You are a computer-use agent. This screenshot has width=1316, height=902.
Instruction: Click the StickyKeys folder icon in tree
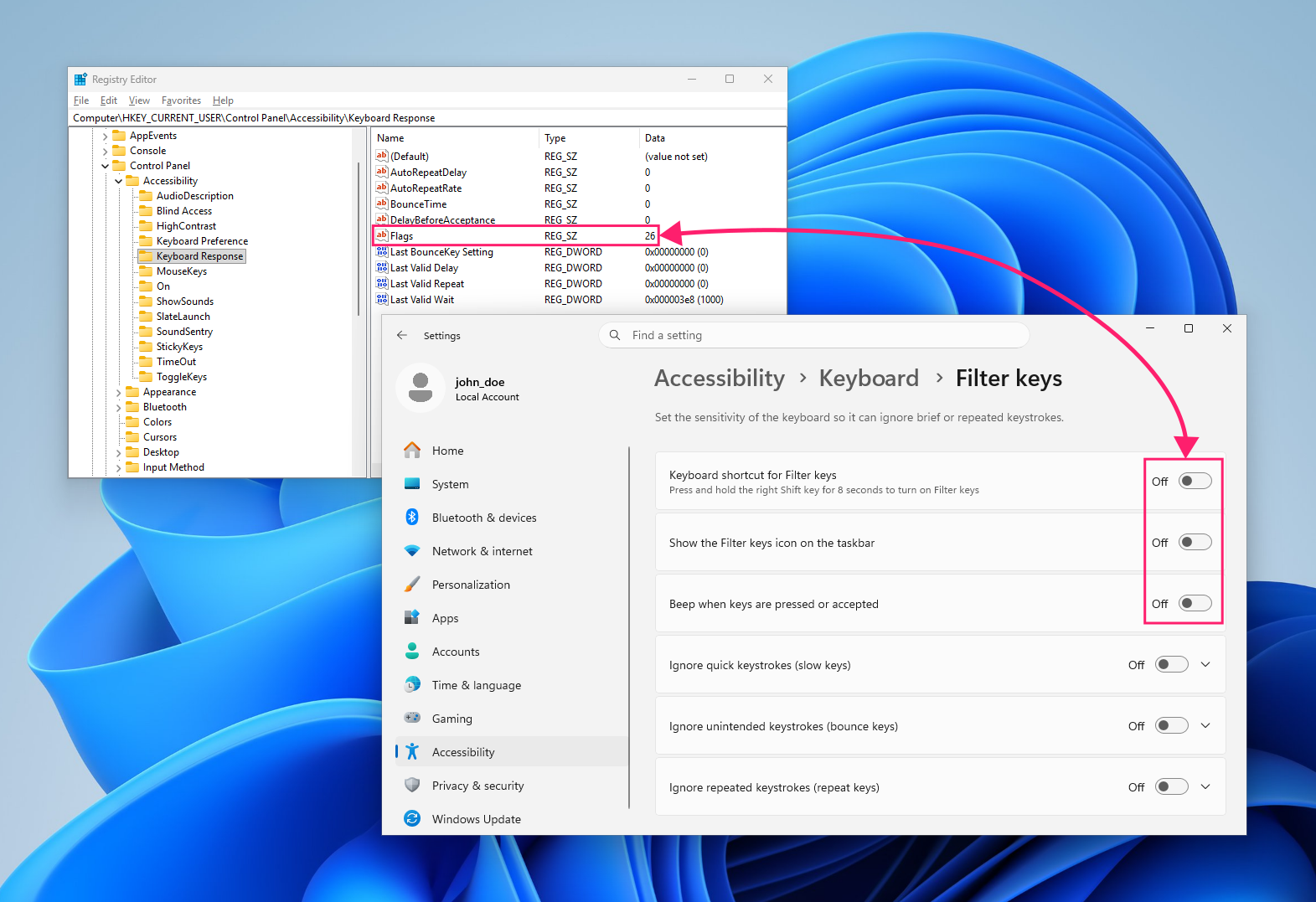coord(146,347)
